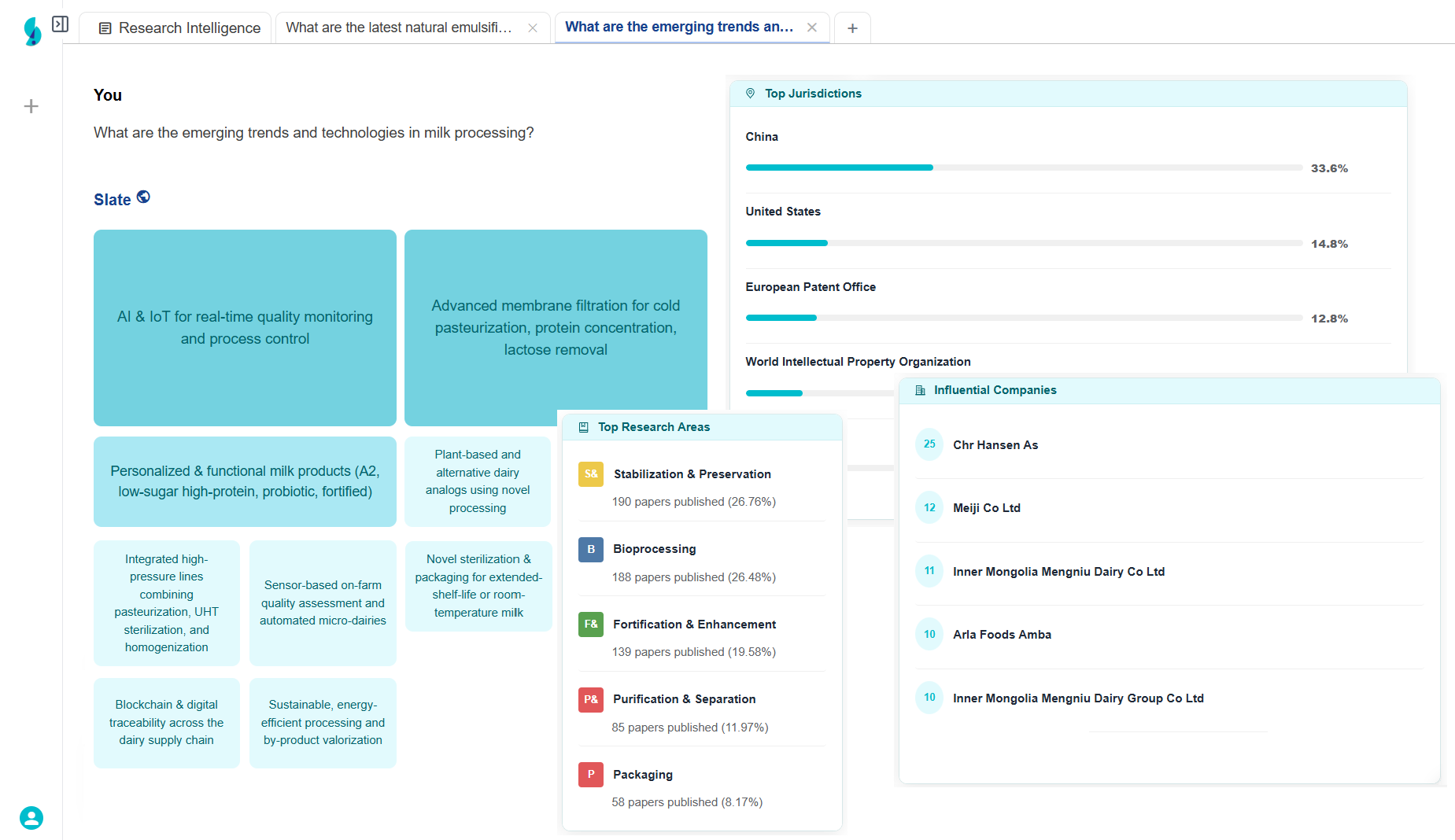Click the China percentage progress bar
Screen dimensions: 1455x840
point(1023,168)
